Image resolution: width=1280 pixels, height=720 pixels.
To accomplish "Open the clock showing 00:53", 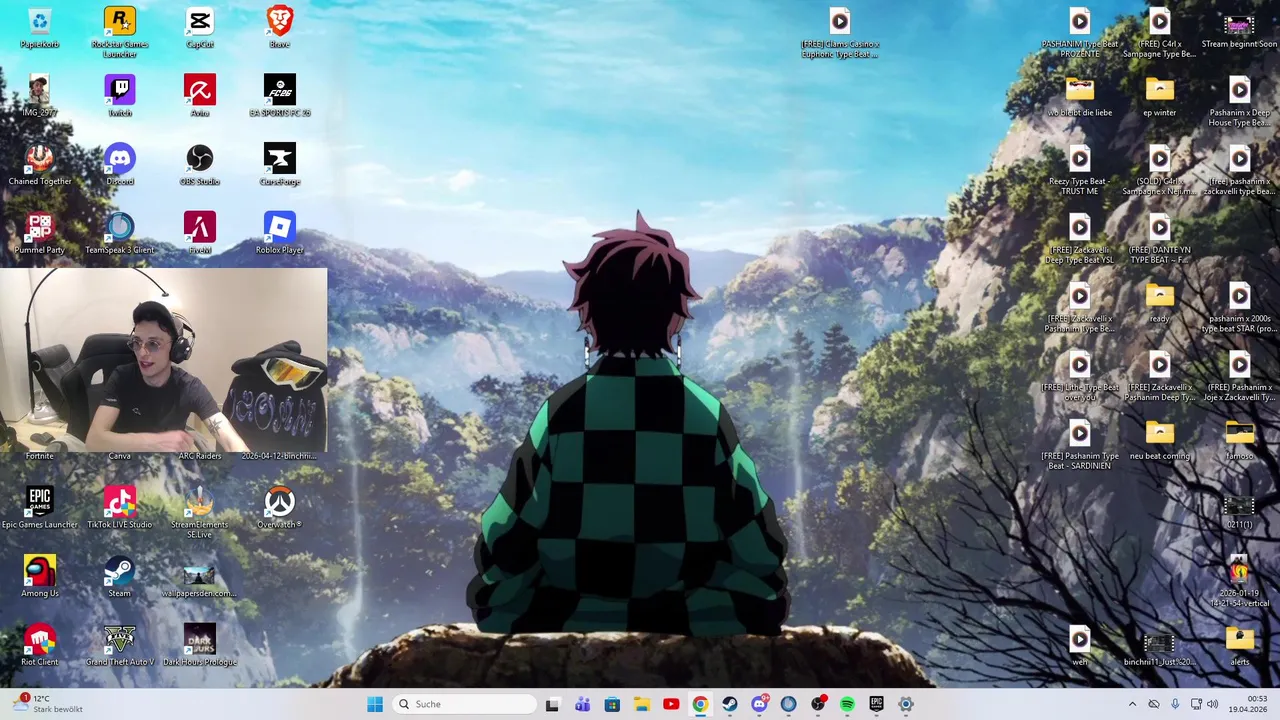I will [1247, 704].
